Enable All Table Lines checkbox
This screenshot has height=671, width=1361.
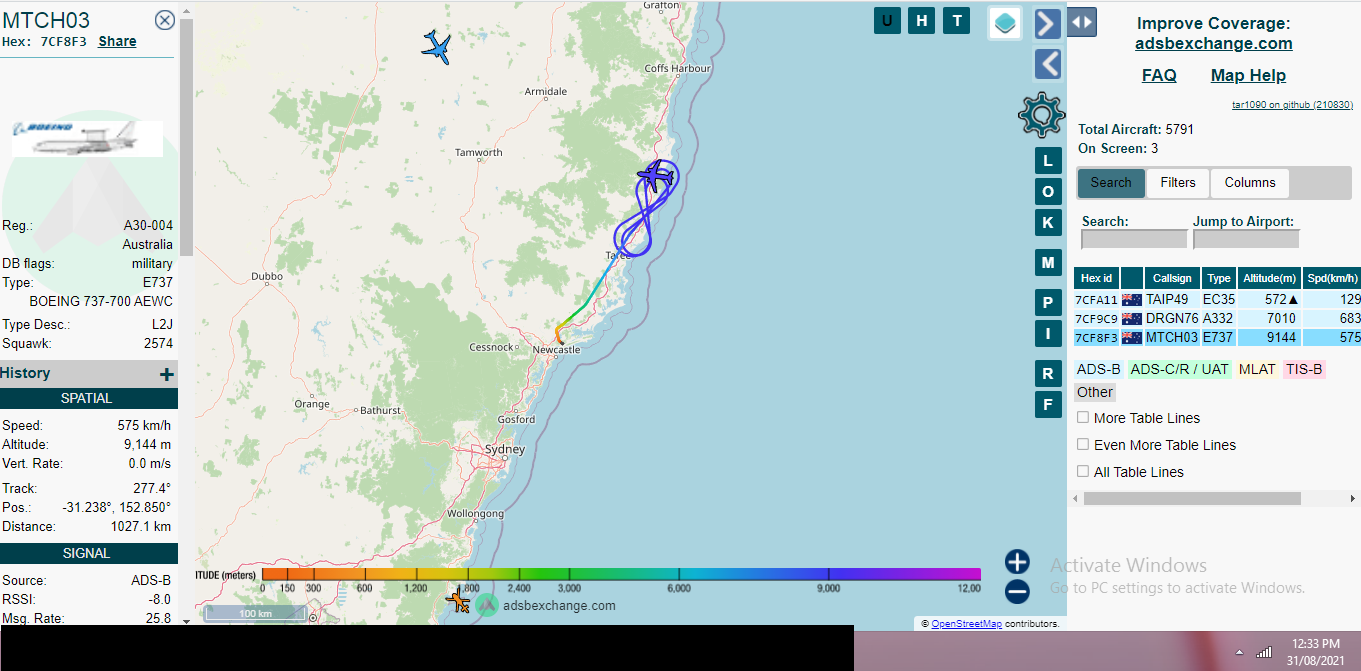1083,472
